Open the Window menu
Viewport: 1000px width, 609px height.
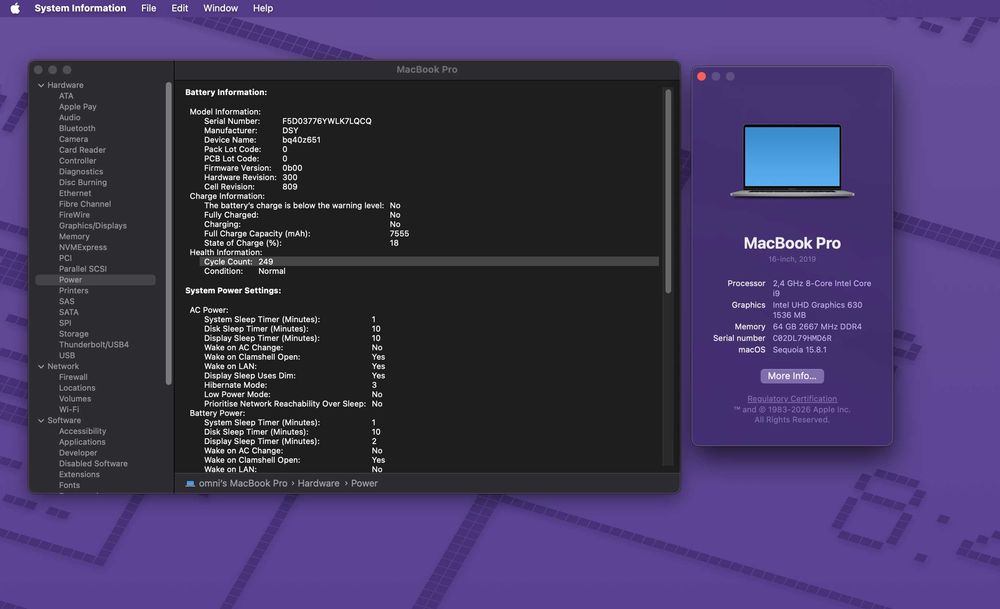(x=220, y=8)
